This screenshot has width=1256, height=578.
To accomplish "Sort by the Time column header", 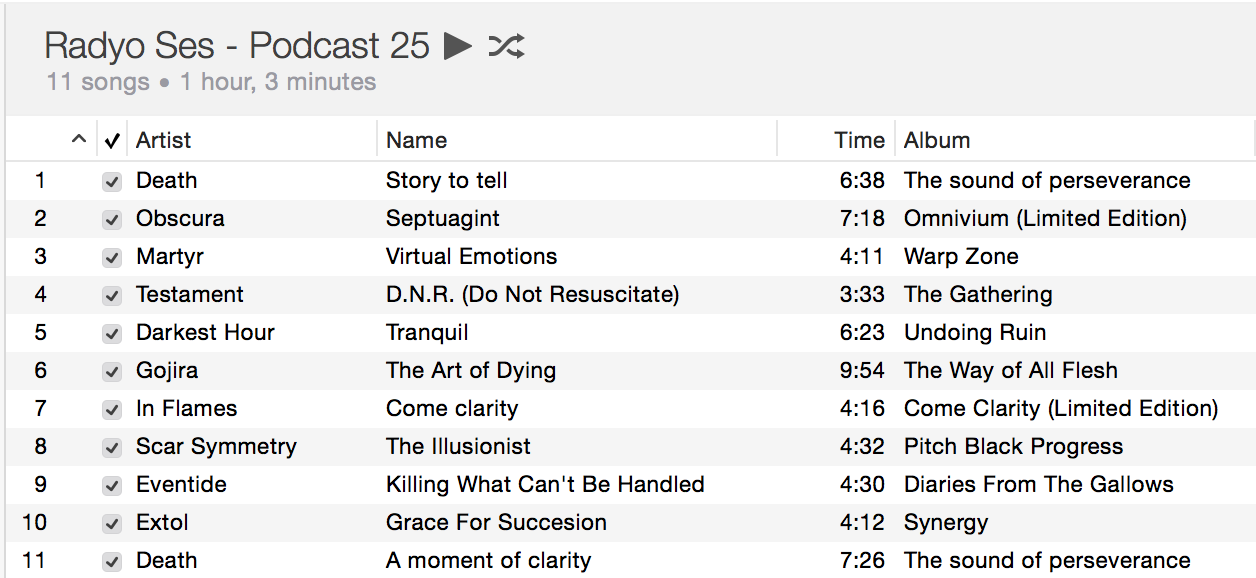I will click(836, 140).
